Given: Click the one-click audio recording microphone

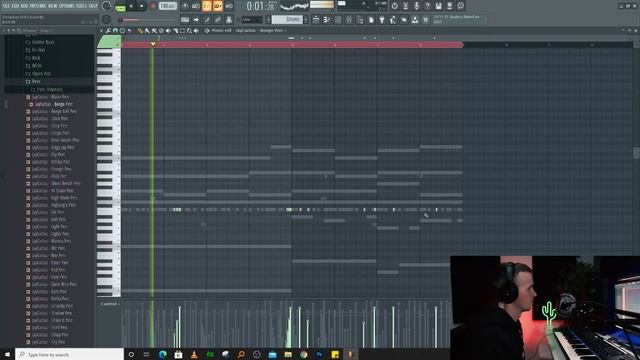Looking at the screenshot, I should click(x=416, y=6).
